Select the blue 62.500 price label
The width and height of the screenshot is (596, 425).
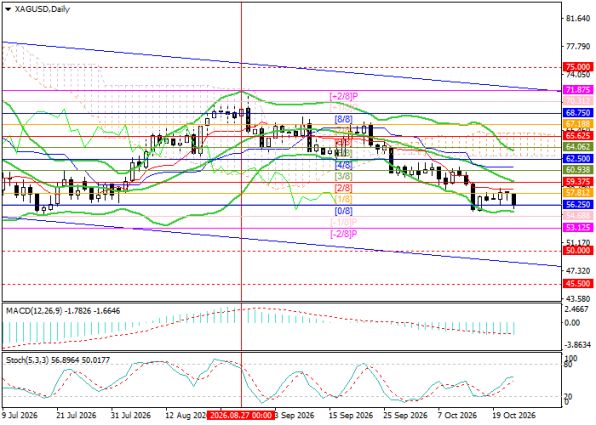click(x=578, y=159)
